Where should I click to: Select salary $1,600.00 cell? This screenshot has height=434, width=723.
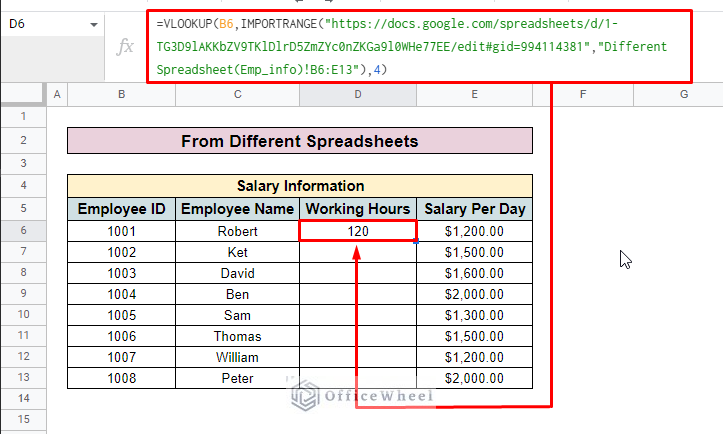pyautogui.click(x=474, y=273)
